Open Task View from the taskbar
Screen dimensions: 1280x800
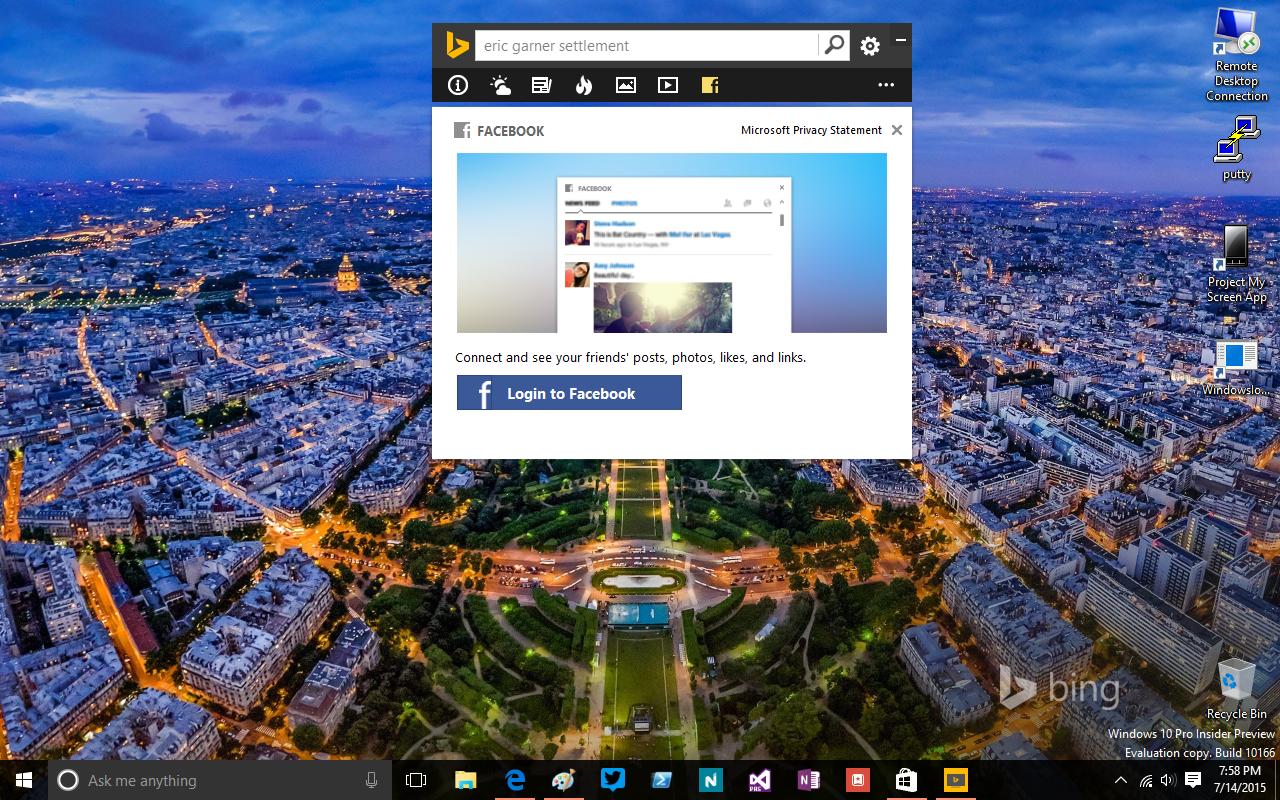point(416,780)
